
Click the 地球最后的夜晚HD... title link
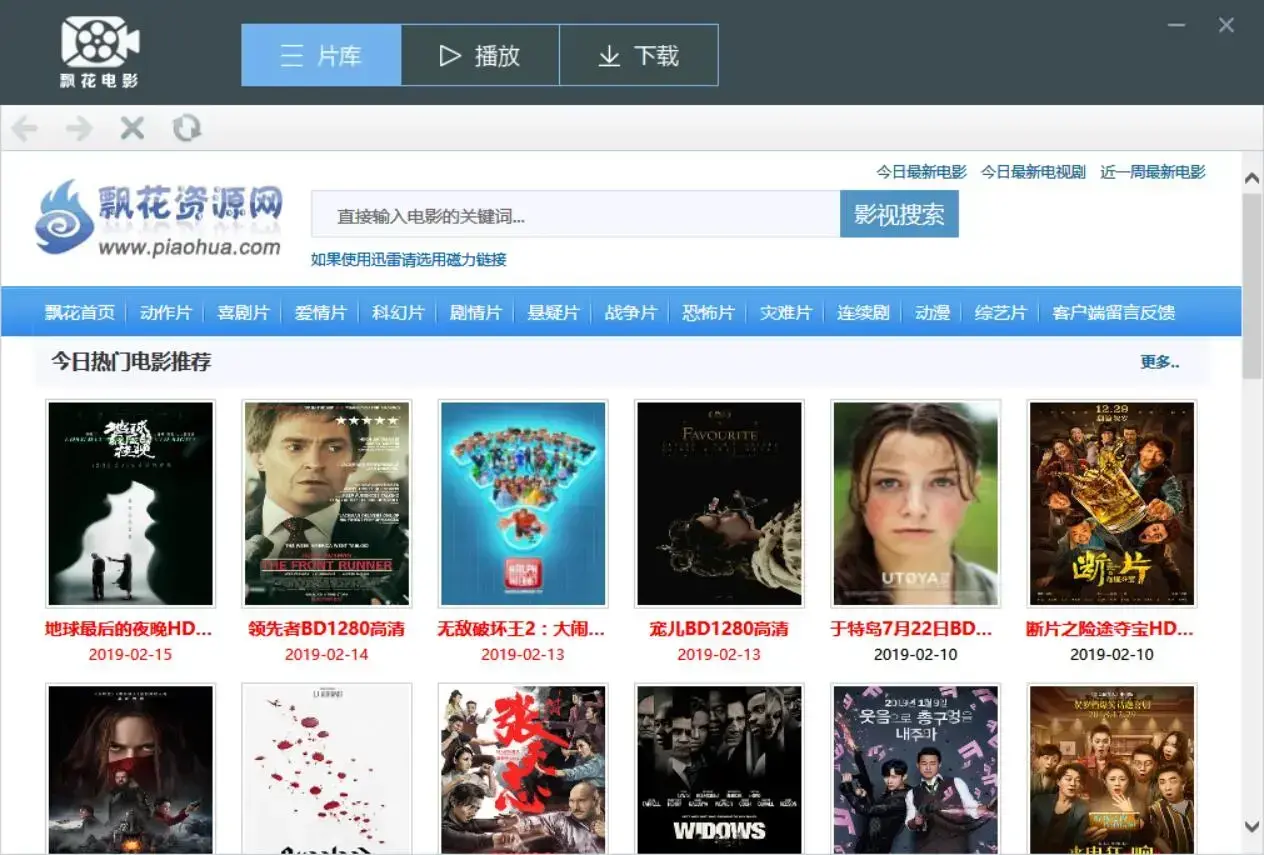[130, 630]
